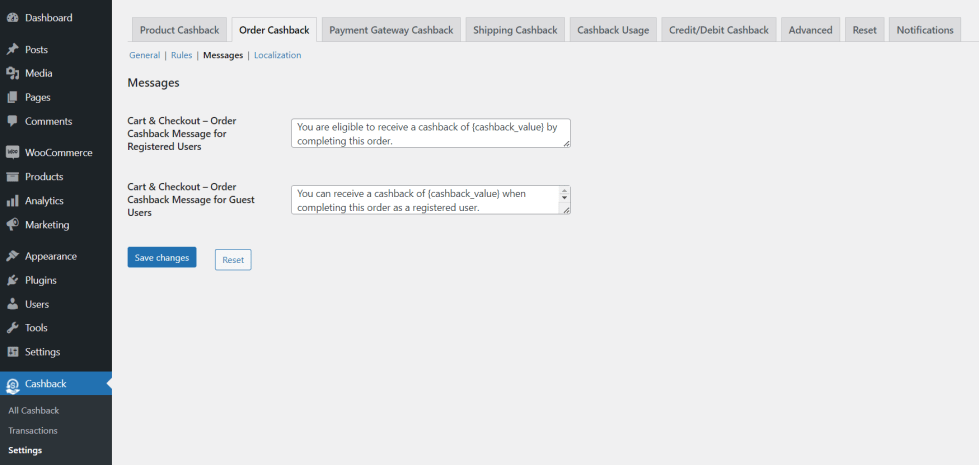Open the Payment Gateway Cashback tab

pos(391,30)
